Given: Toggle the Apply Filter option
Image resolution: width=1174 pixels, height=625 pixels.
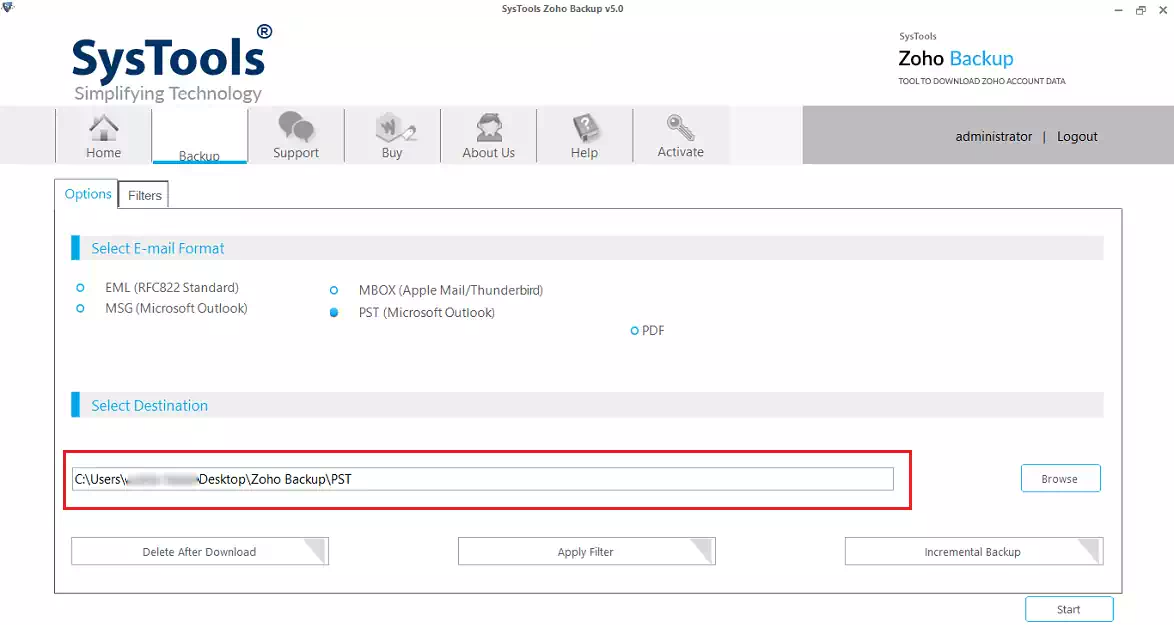Looking at the screenshot, I should point(586,552).
